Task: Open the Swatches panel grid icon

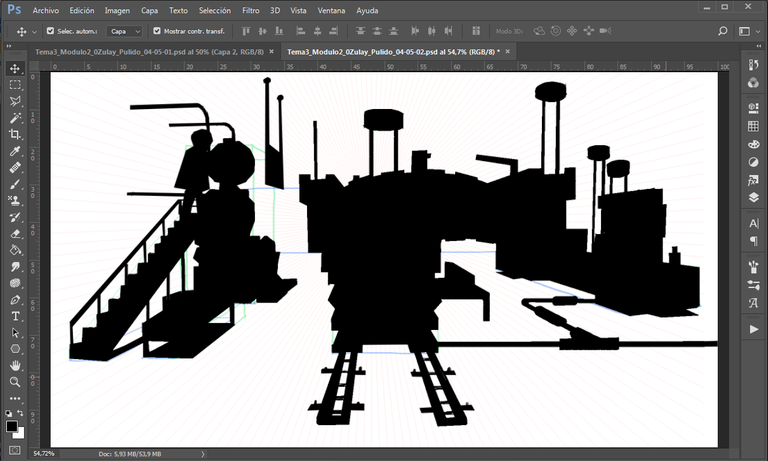Action: click(753, 126)
